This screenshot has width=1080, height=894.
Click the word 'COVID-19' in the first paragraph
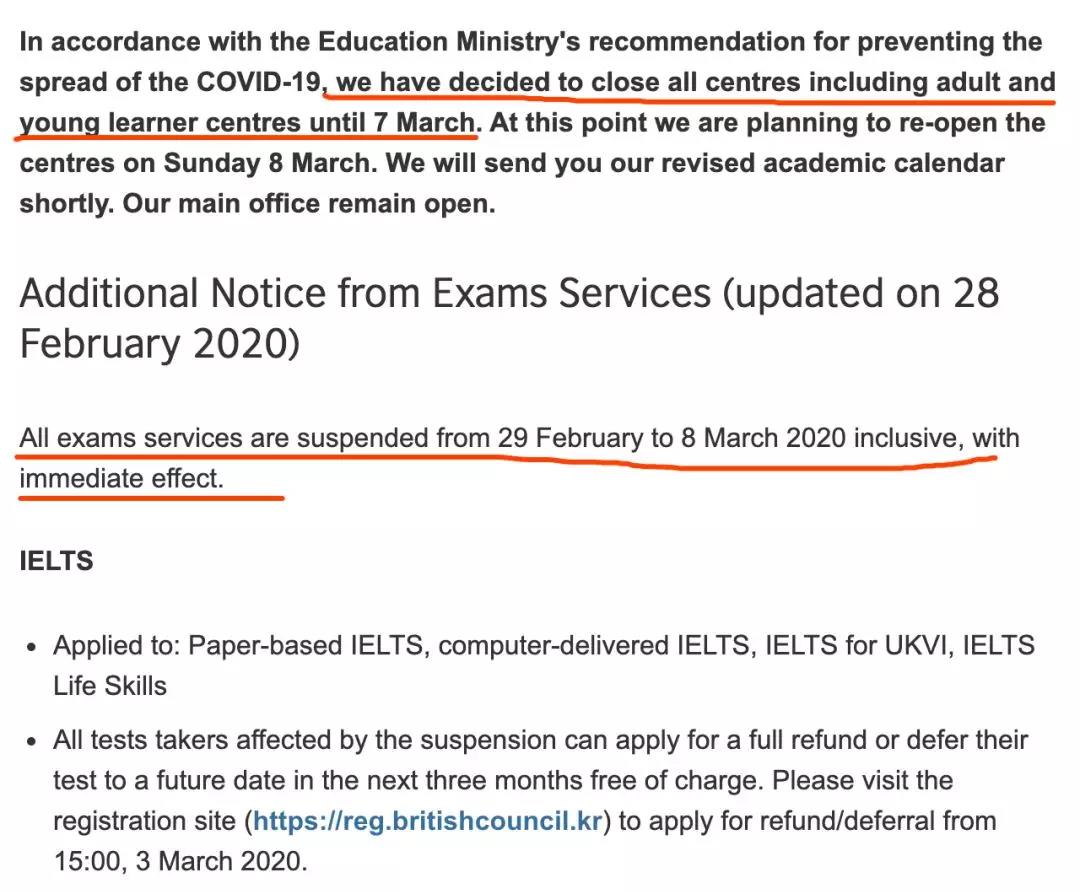point(259,82)
